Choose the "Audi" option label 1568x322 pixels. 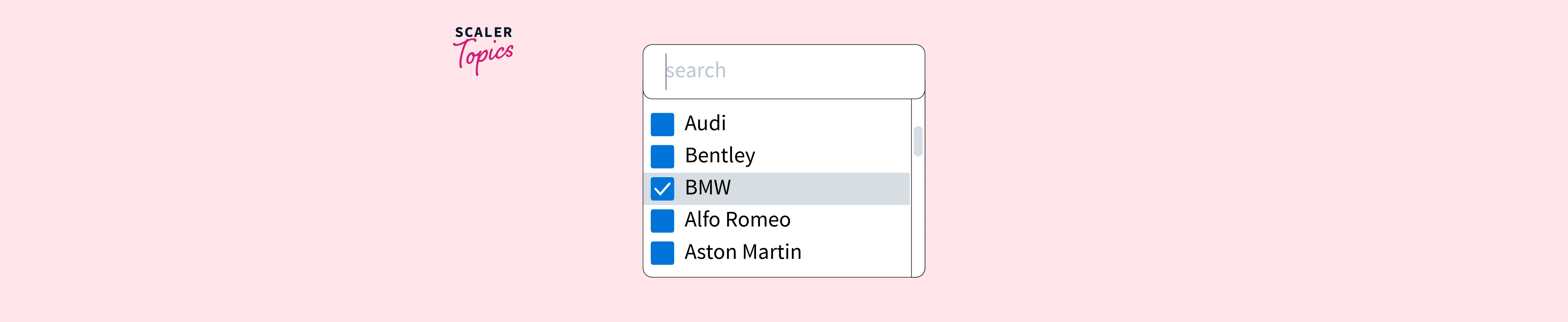[705, 123]
